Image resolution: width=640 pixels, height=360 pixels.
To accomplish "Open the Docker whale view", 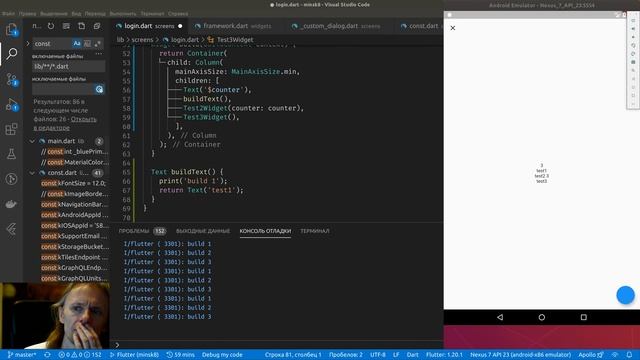I will (11, 204).
